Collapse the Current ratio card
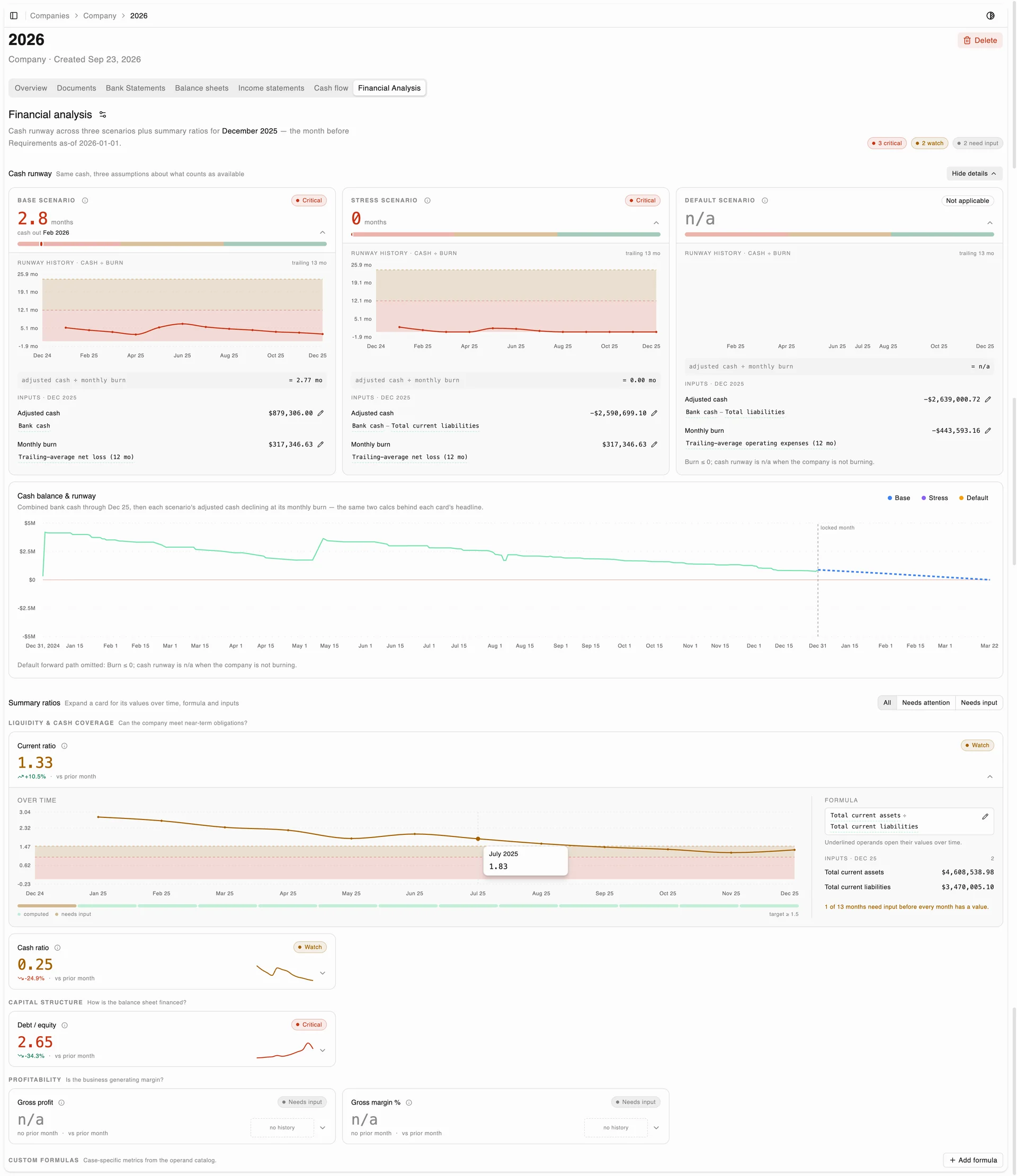 (x=990, y=777)
